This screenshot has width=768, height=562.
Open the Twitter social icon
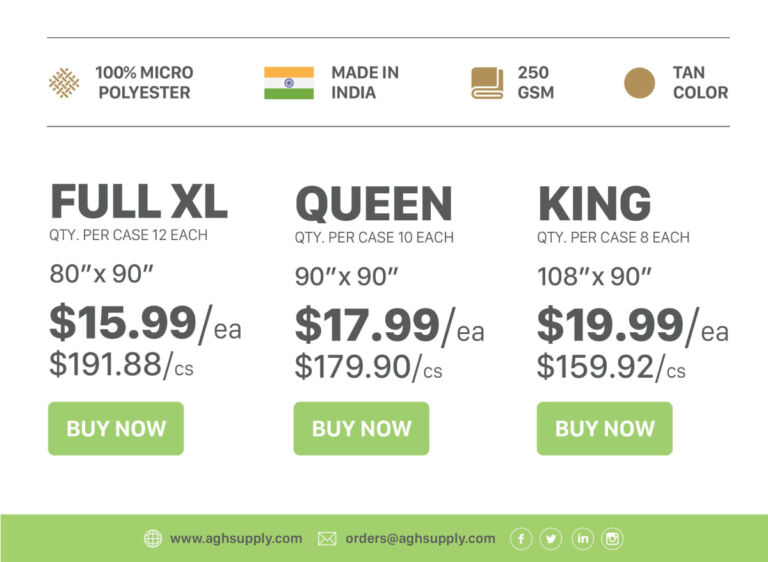click(551, 539)
